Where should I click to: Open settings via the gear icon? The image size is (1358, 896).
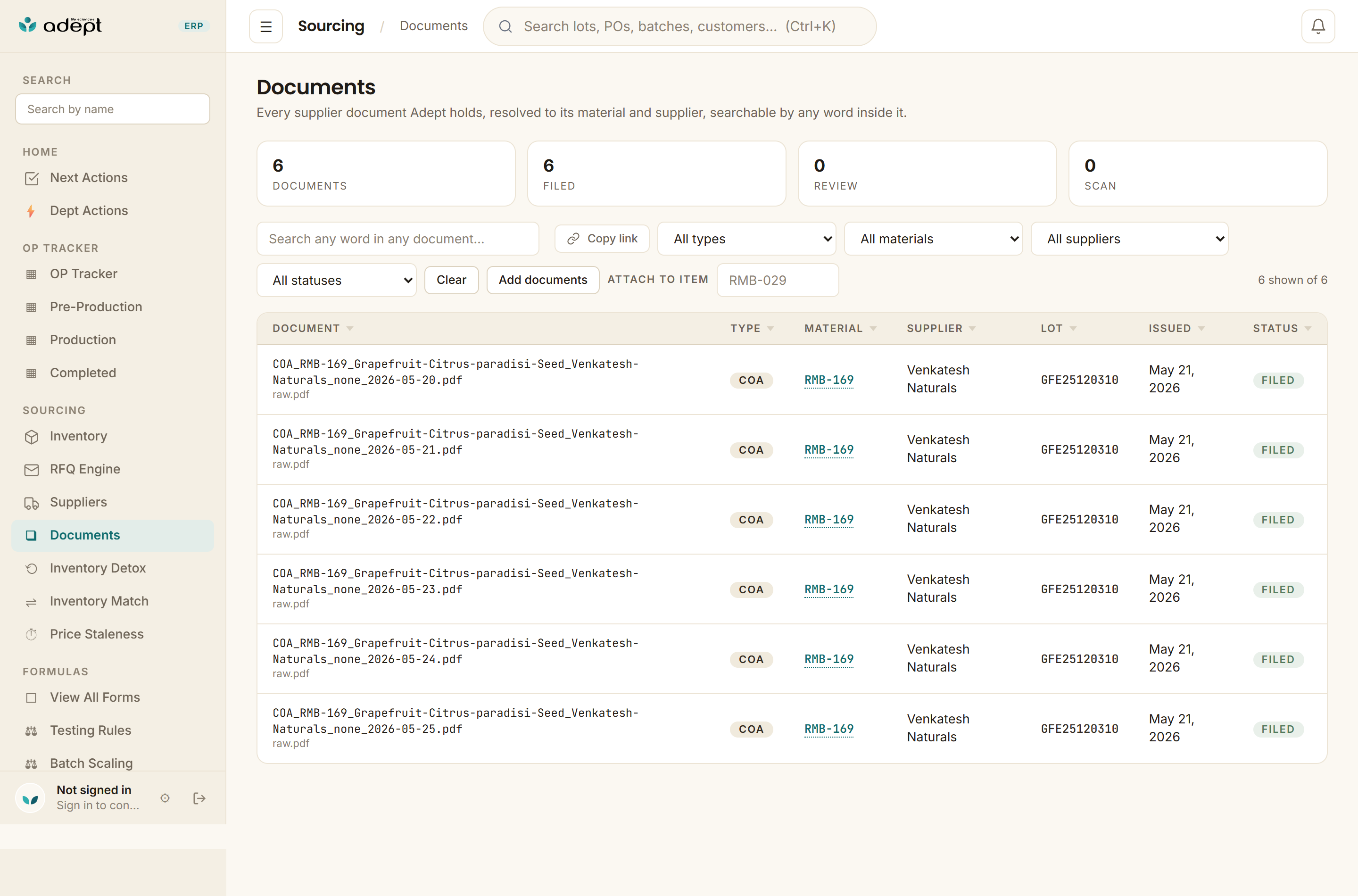point(165,798)
